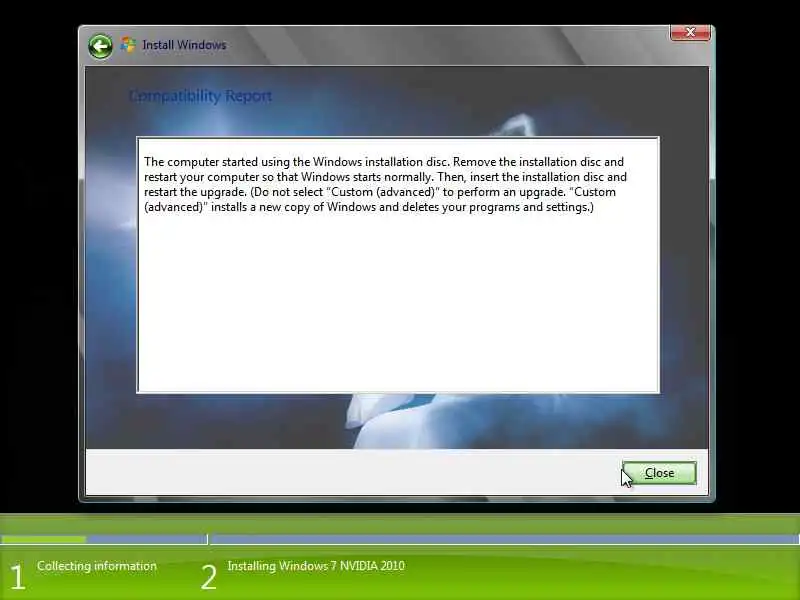800x600 pixels.
Task: Click the Collecting information step label
Action: pos(97,566)
